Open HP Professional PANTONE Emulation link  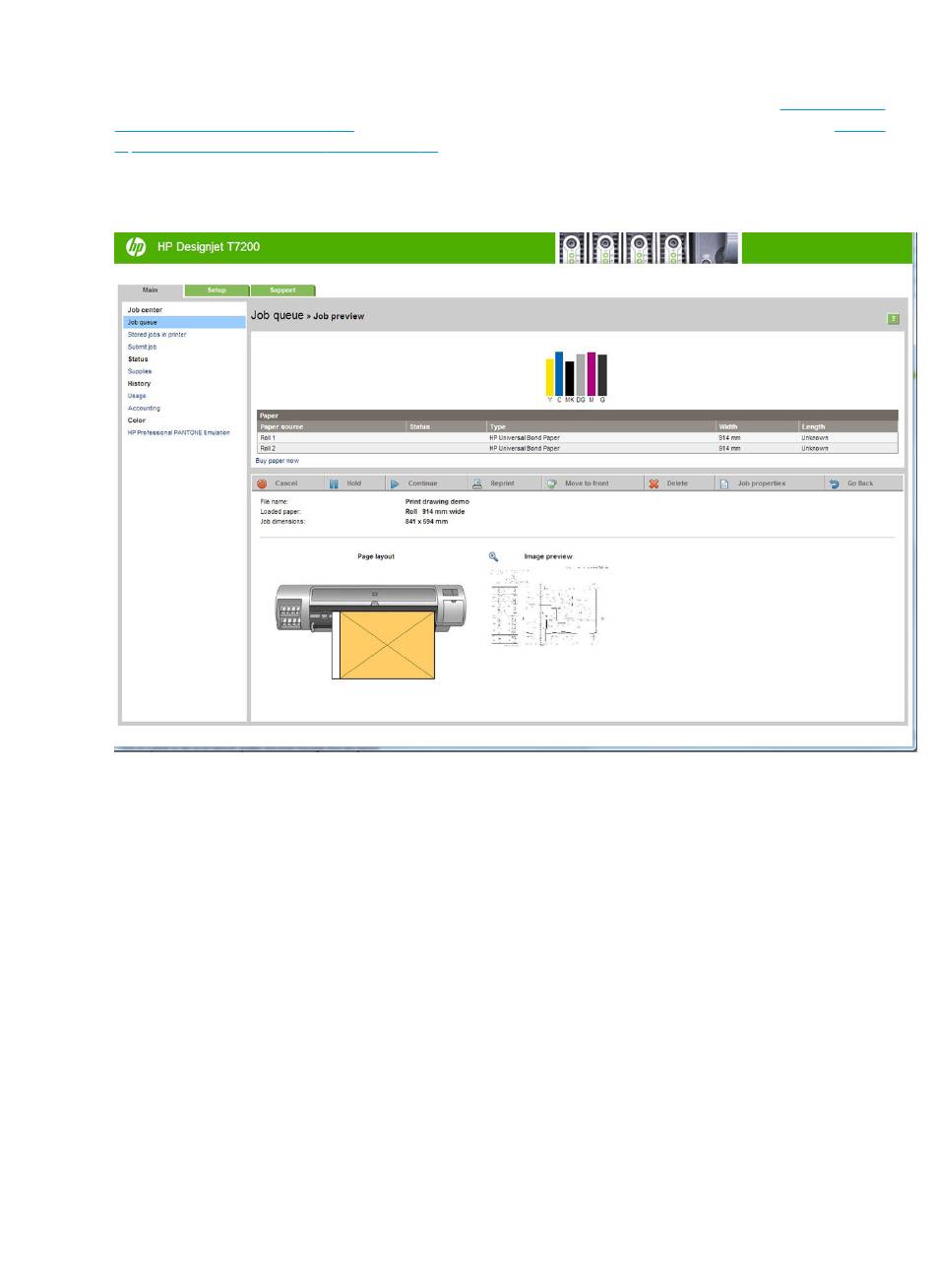178,432
